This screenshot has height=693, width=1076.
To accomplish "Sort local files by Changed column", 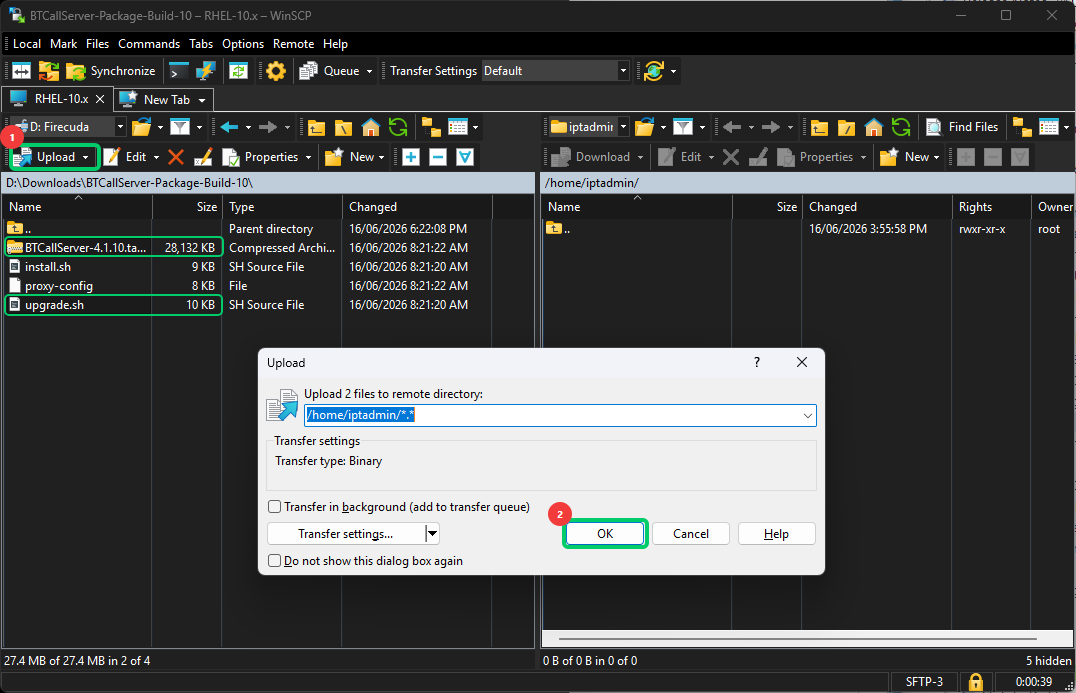I will [x=417, y=207].
